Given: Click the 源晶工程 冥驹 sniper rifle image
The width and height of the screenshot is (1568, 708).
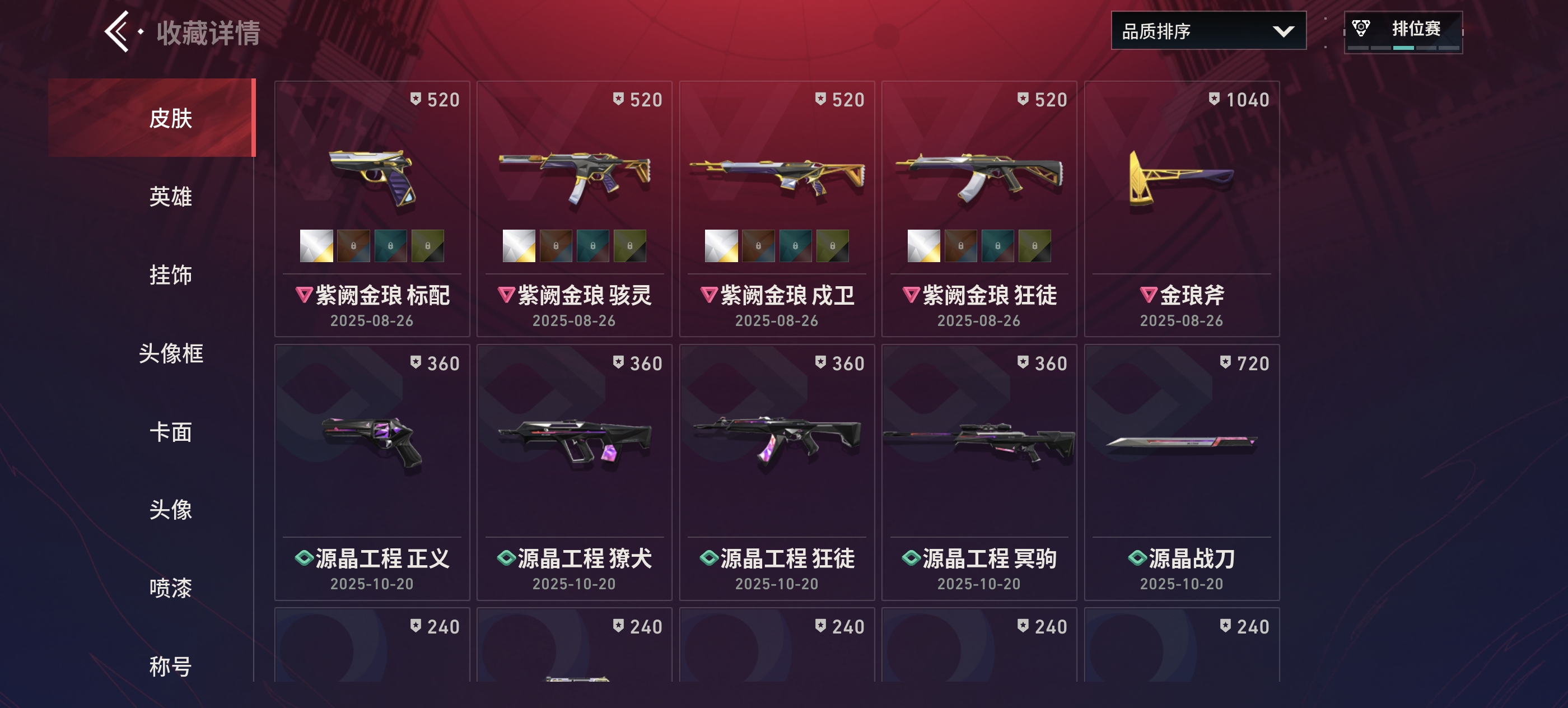Looking at the screenshot, I should pos(979,442).
